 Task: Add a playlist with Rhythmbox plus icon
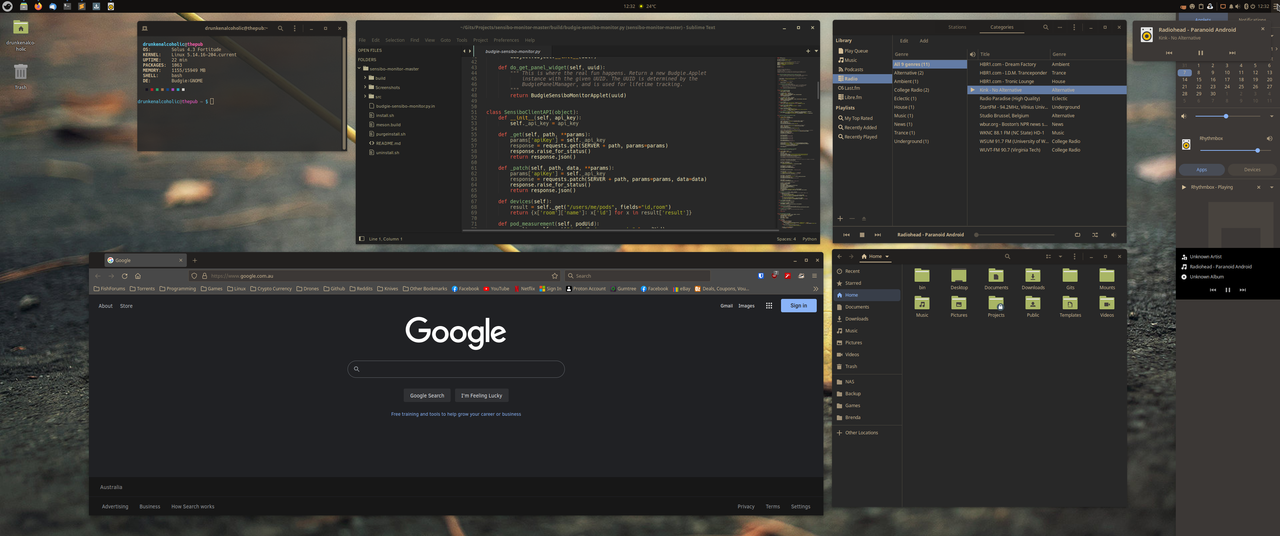coord(840,218)
